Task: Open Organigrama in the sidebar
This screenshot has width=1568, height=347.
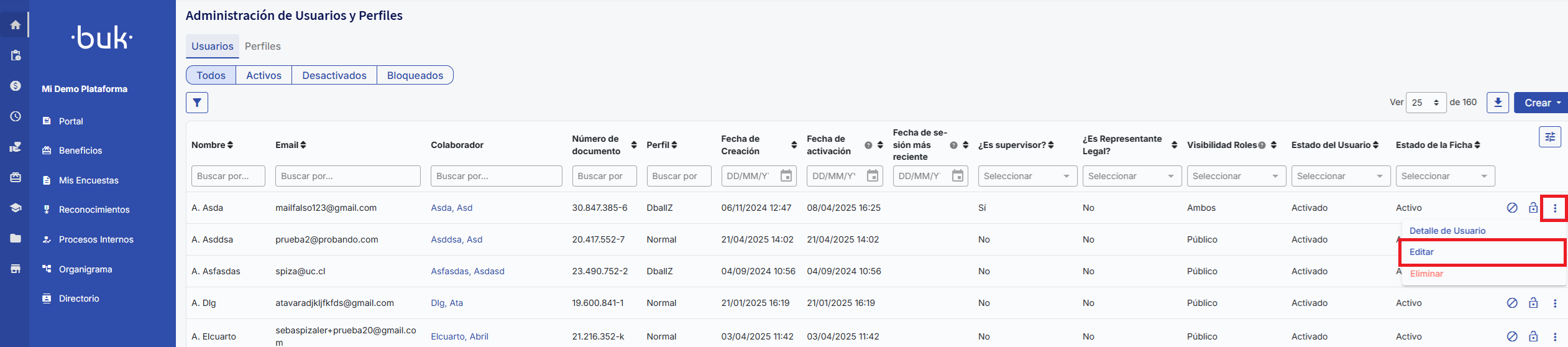Action: pyautogui.click(x=85, y=269)
